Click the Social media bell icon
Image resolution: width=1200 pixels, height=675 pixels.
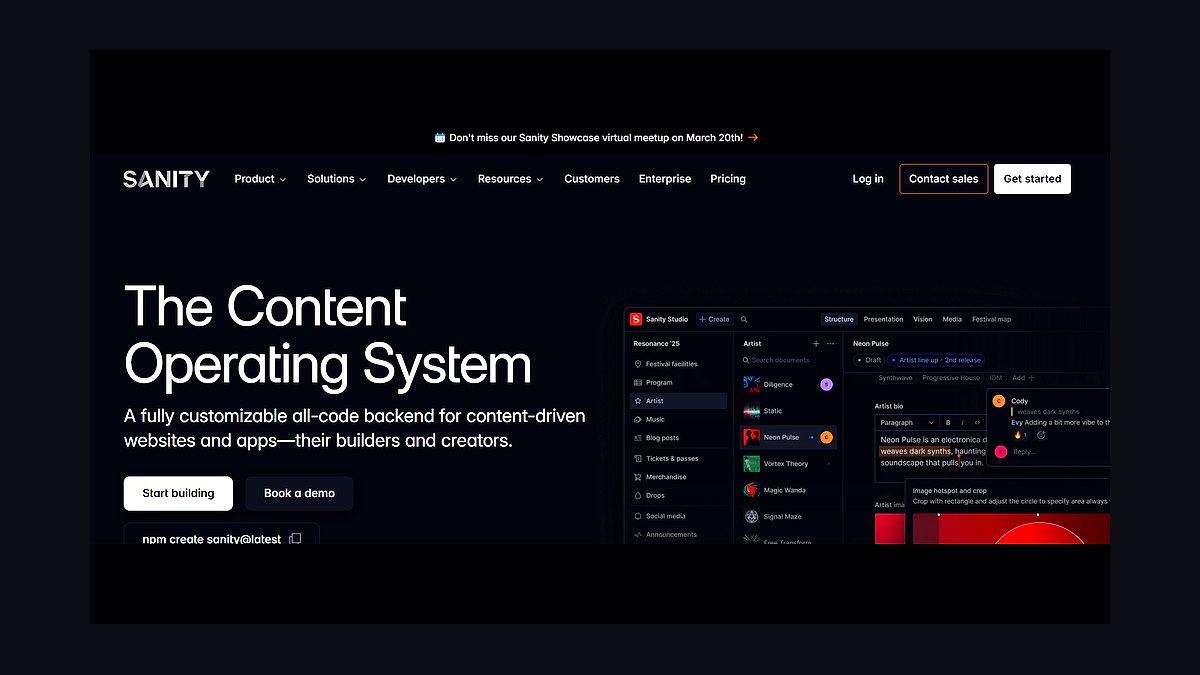638,516
